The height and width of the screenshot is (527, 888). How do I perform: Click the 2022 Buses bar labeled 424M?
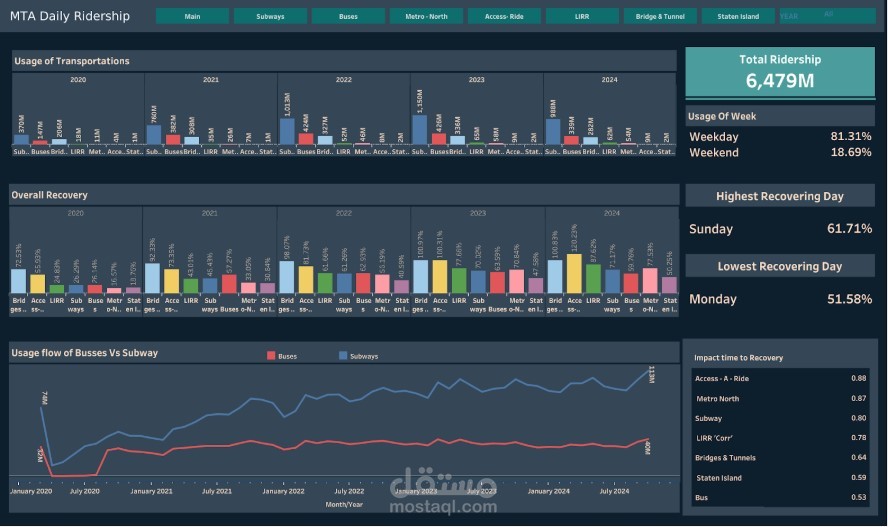coord(306,139)
